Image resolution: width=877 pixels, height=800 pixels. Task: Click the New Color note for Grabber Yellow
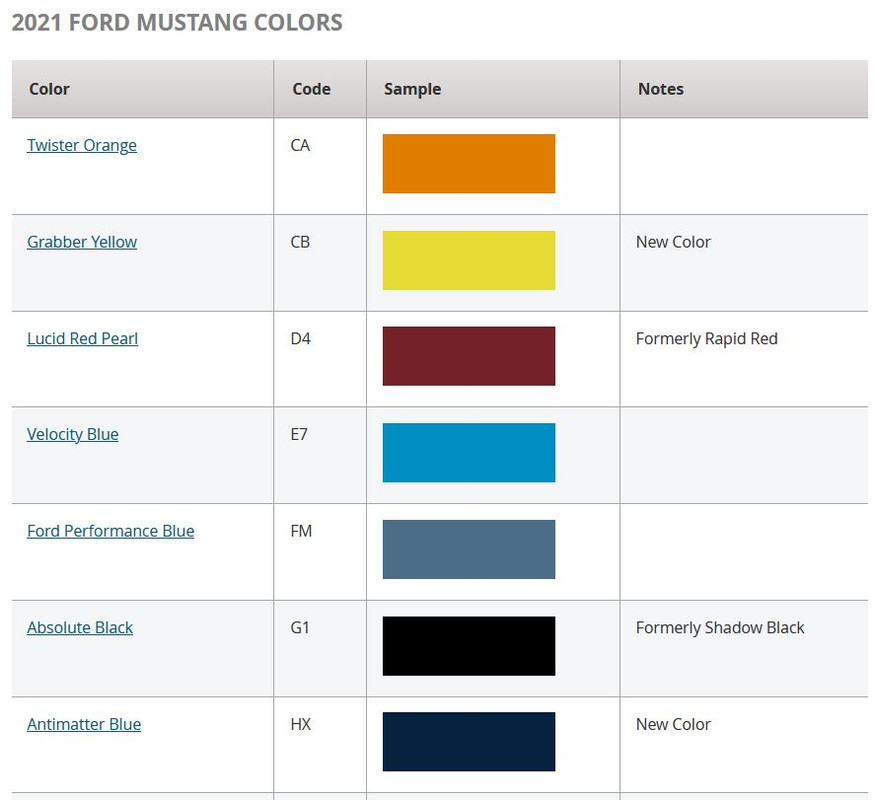click(673, 242)
